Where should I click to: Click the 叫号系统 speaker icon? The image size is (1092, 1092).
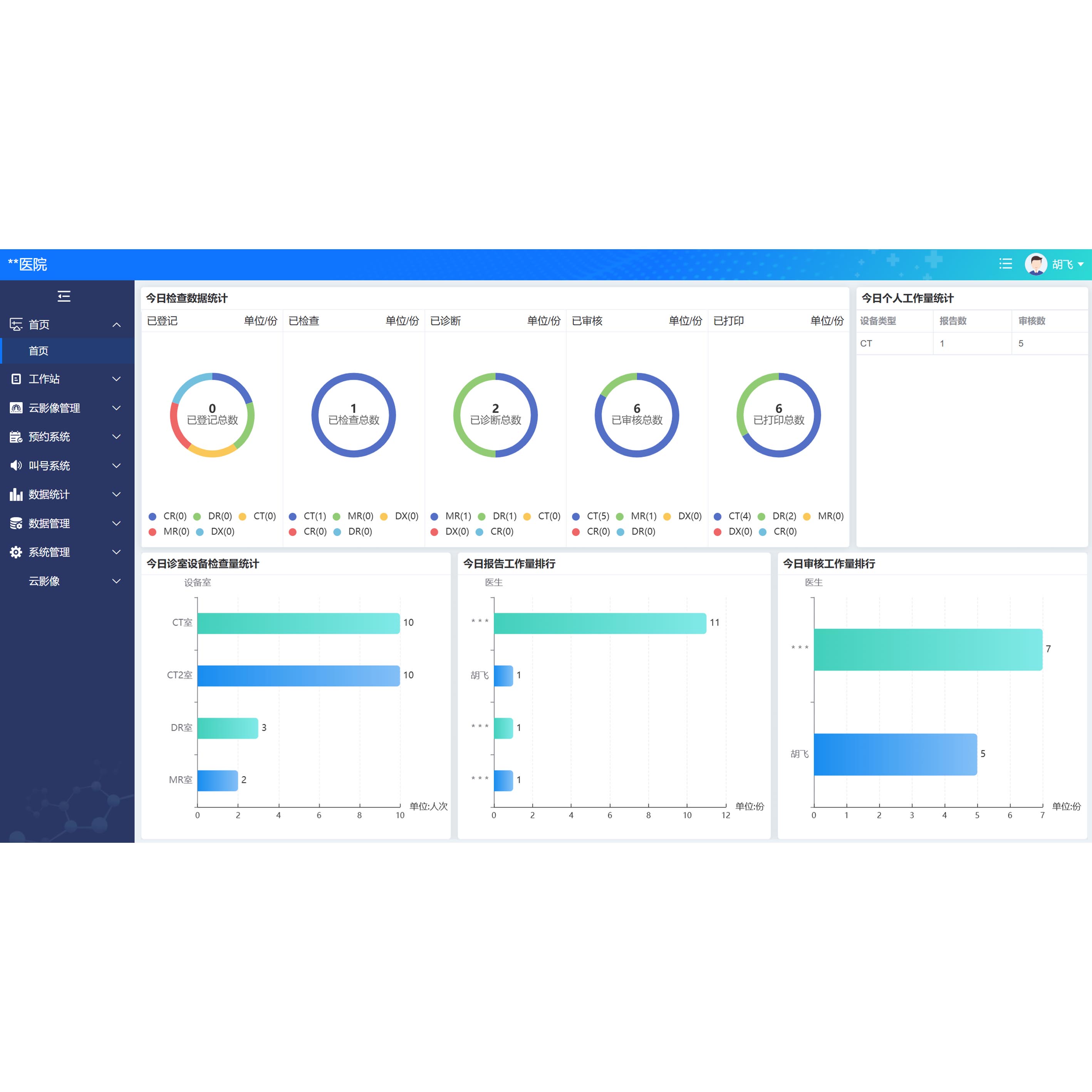16,466
